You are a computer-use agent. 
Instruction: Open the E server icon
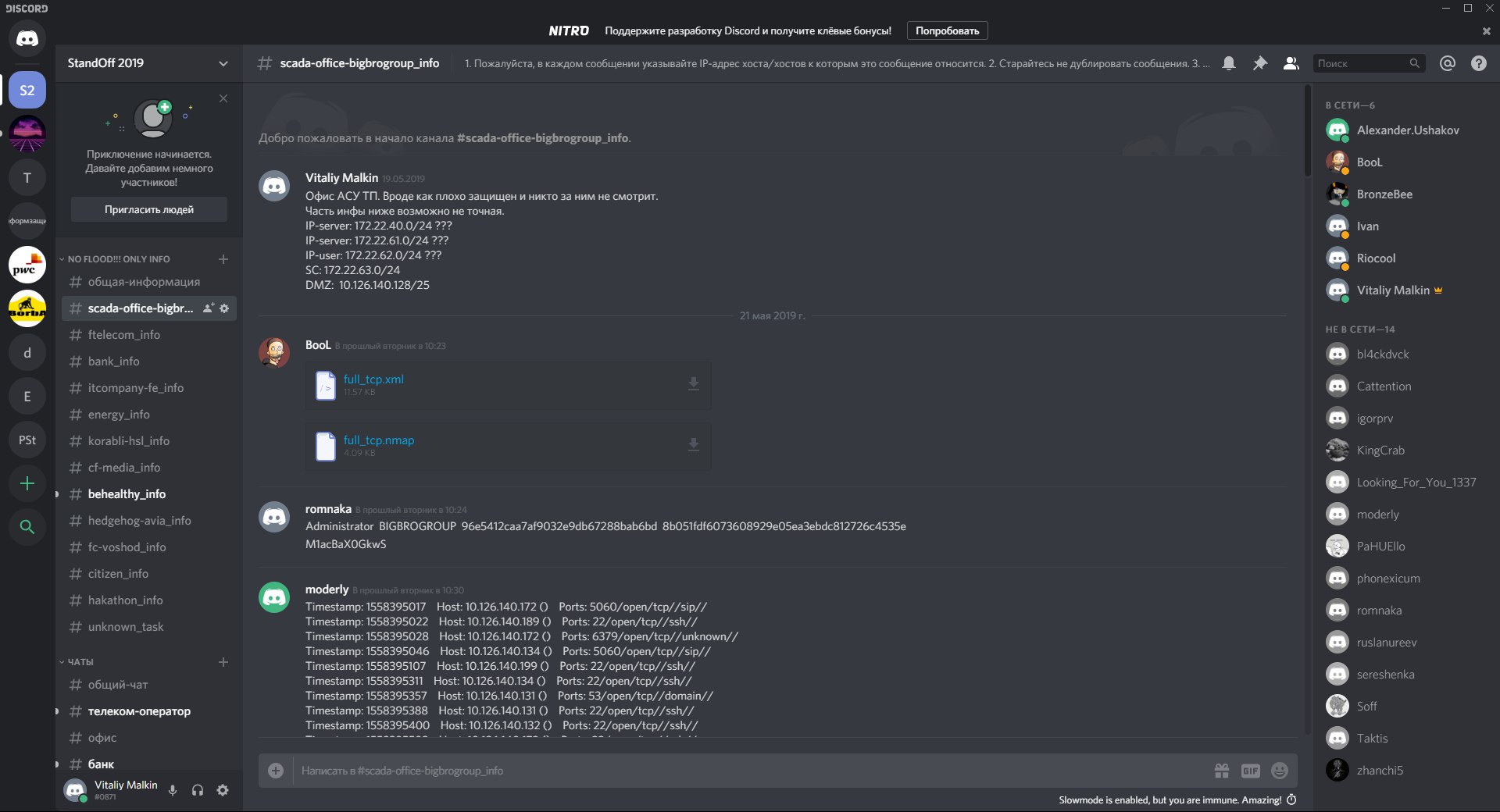(x=27, y=397)
